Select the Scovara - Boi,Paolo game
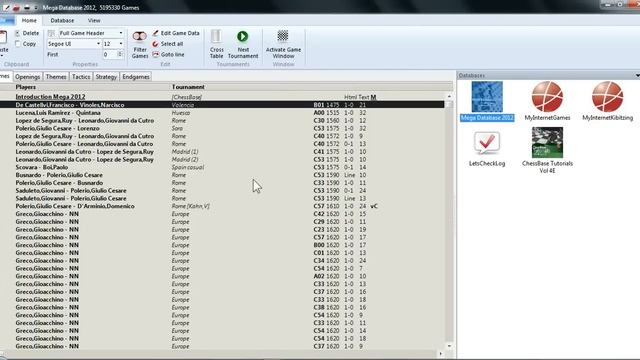This screenshot has height=360, width=640. 222,167
